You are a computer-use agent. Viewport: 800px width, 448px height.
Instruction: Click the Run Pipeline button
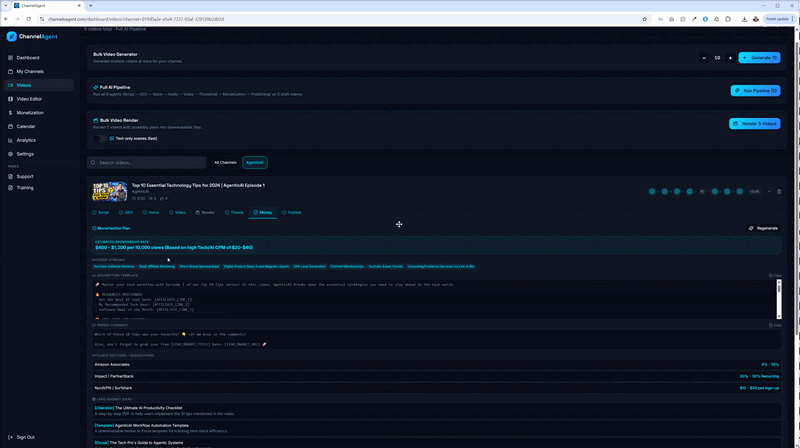(755, 91)
